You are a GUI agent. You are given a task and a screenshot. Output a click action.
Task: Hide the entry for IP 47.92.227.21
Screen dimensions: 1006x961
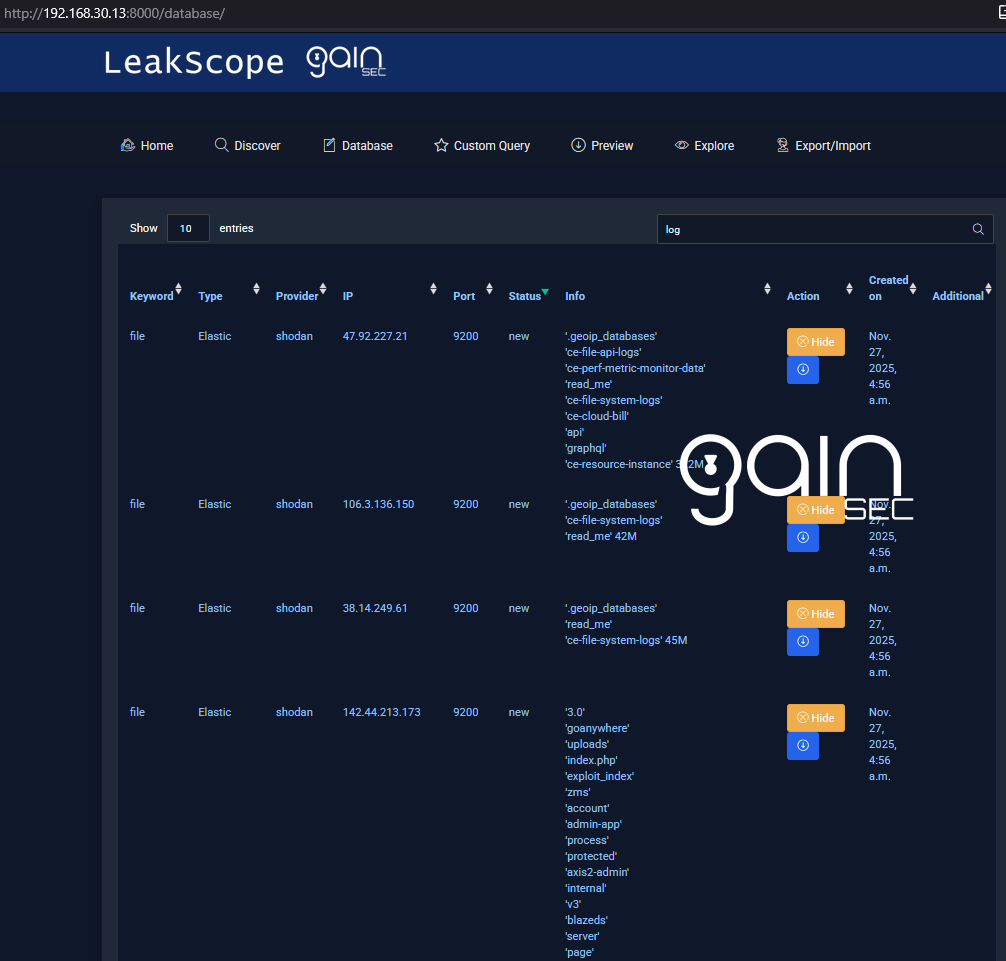816,341
